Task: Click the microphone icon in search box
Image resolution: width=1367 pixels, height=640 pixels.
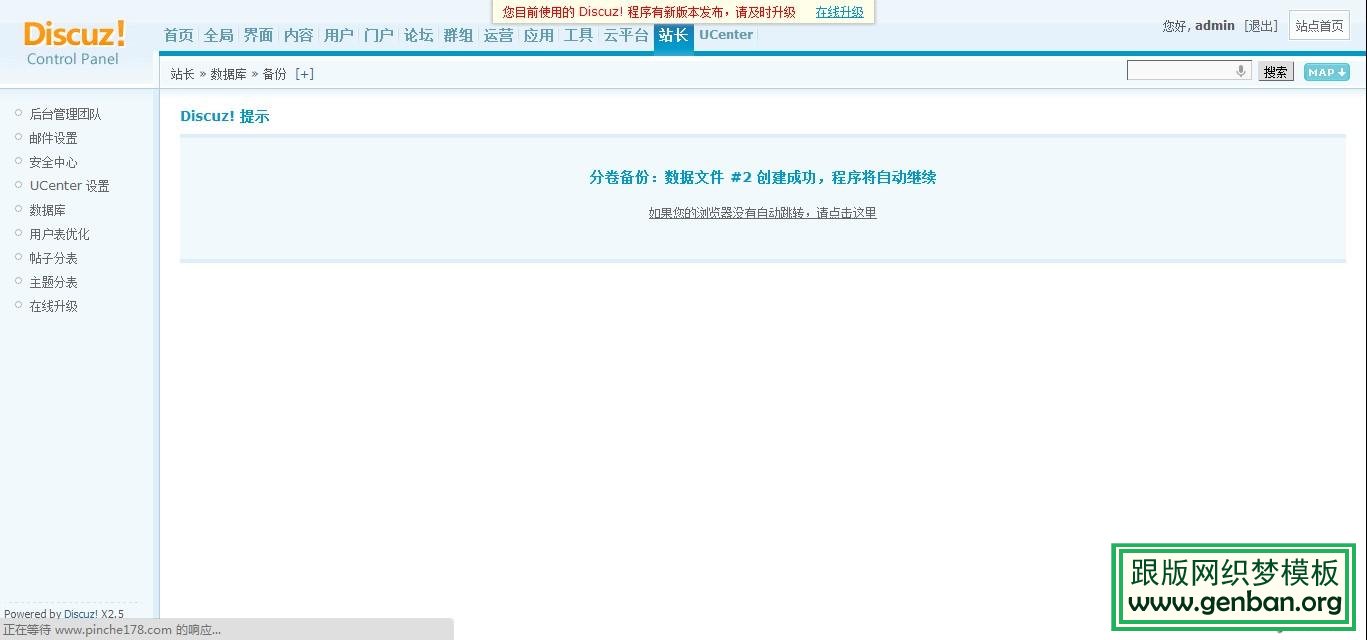Action: tap(1241, 71)
